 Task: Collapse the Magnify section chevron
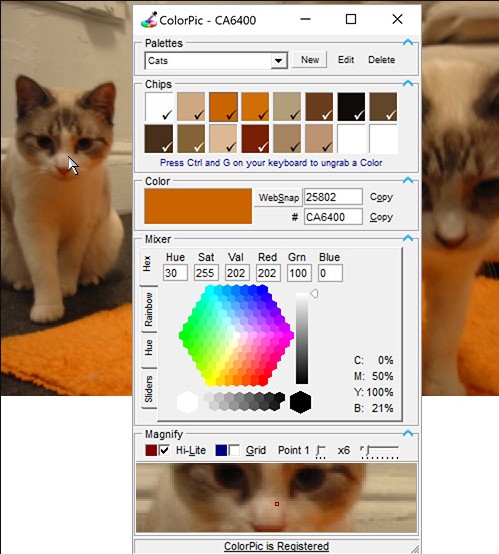click(x=408, y=434)
